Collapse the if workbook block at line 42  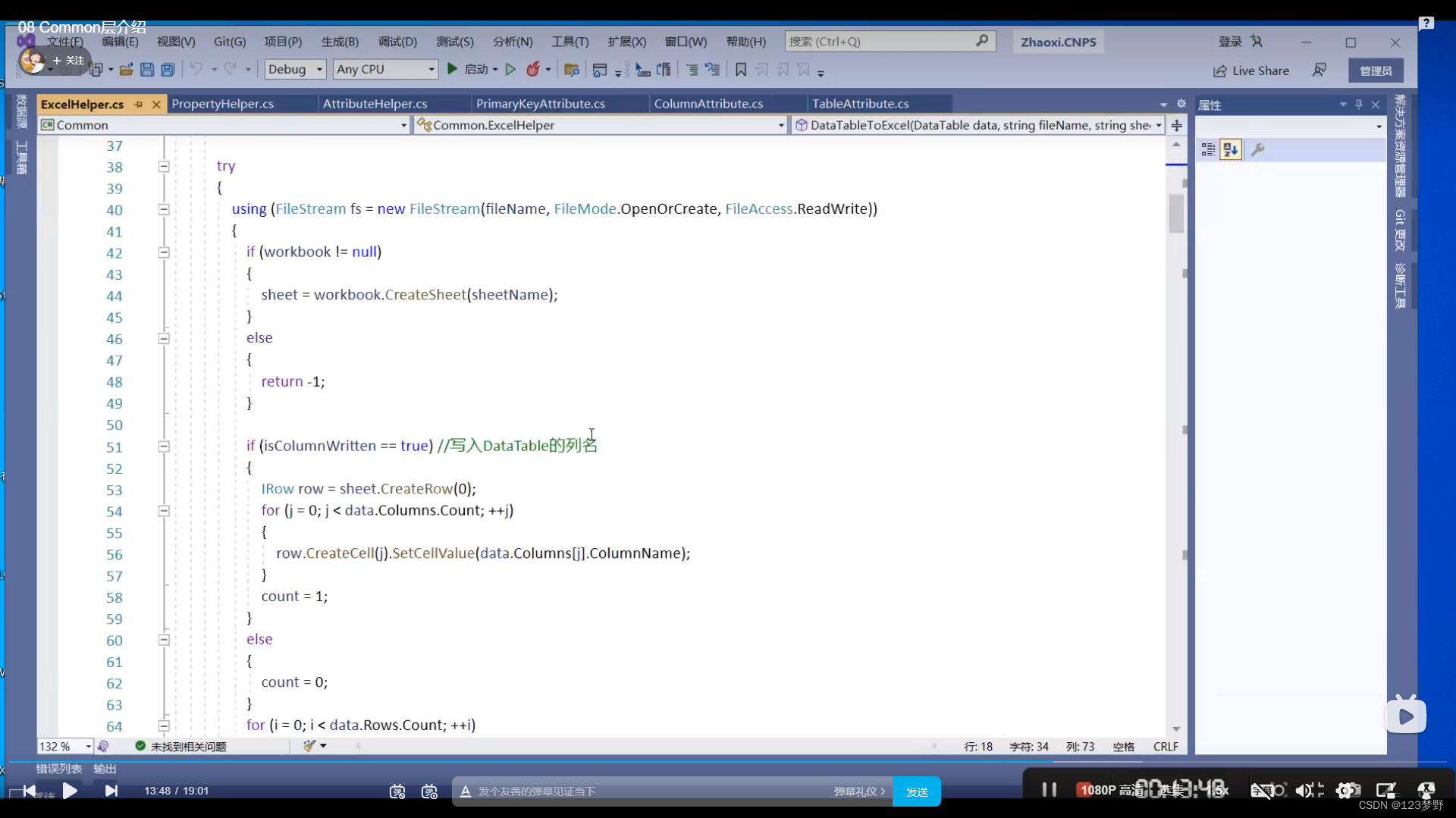coord(164,252)
